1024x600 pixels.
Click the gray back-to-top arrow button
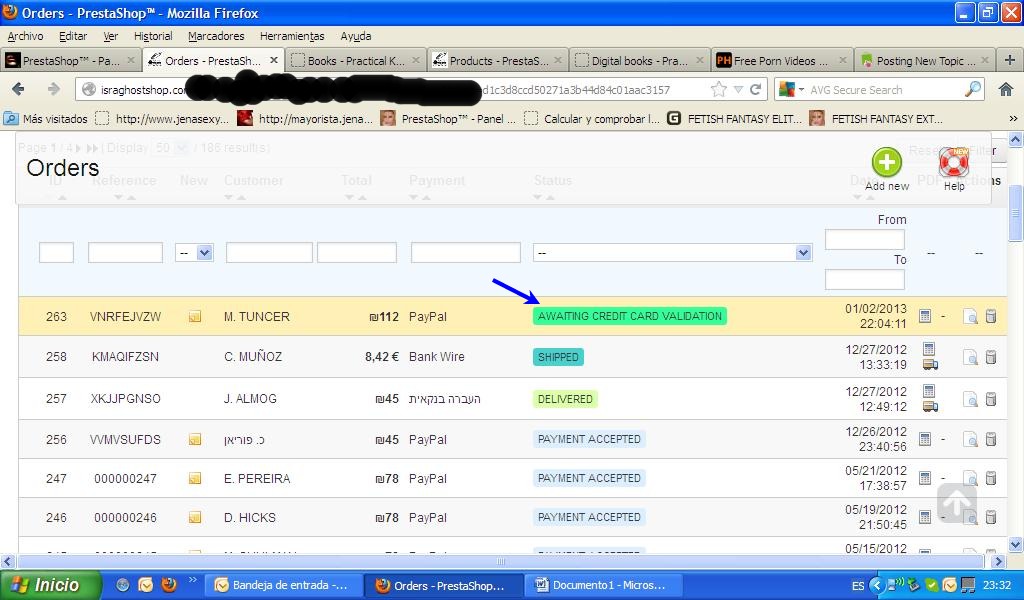pos(957,503)
